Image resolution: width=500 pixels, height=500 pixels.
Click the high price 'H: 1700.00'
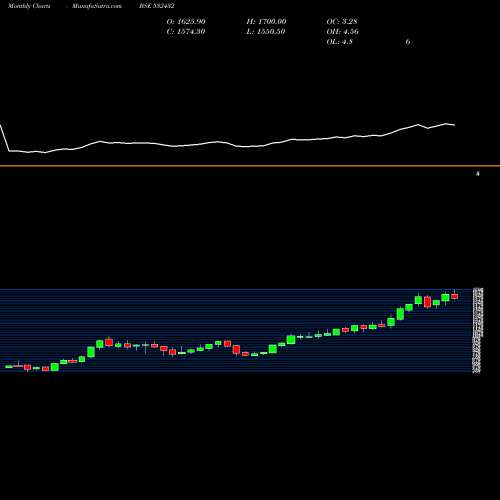tap(266, 21)
